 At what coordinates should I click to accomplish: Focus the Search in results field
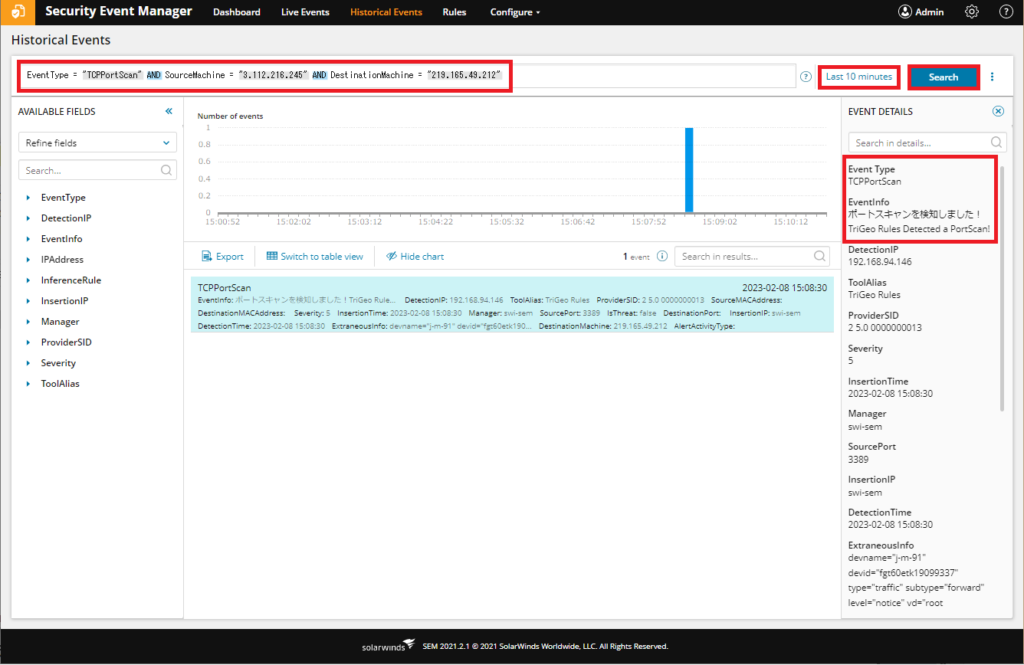752,256
